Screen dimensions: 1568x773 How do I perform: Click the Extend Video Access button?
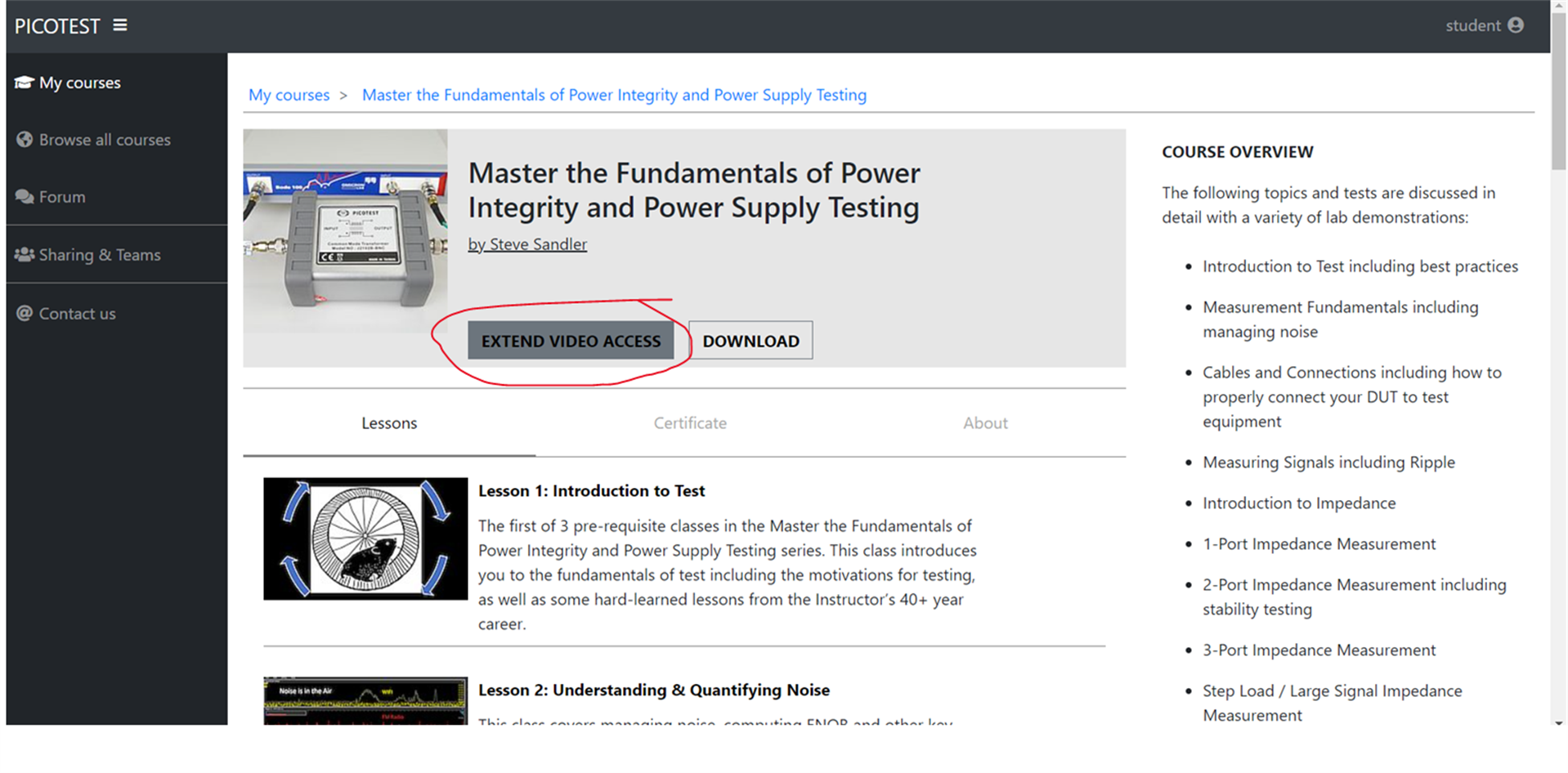[x=571, y=341]
